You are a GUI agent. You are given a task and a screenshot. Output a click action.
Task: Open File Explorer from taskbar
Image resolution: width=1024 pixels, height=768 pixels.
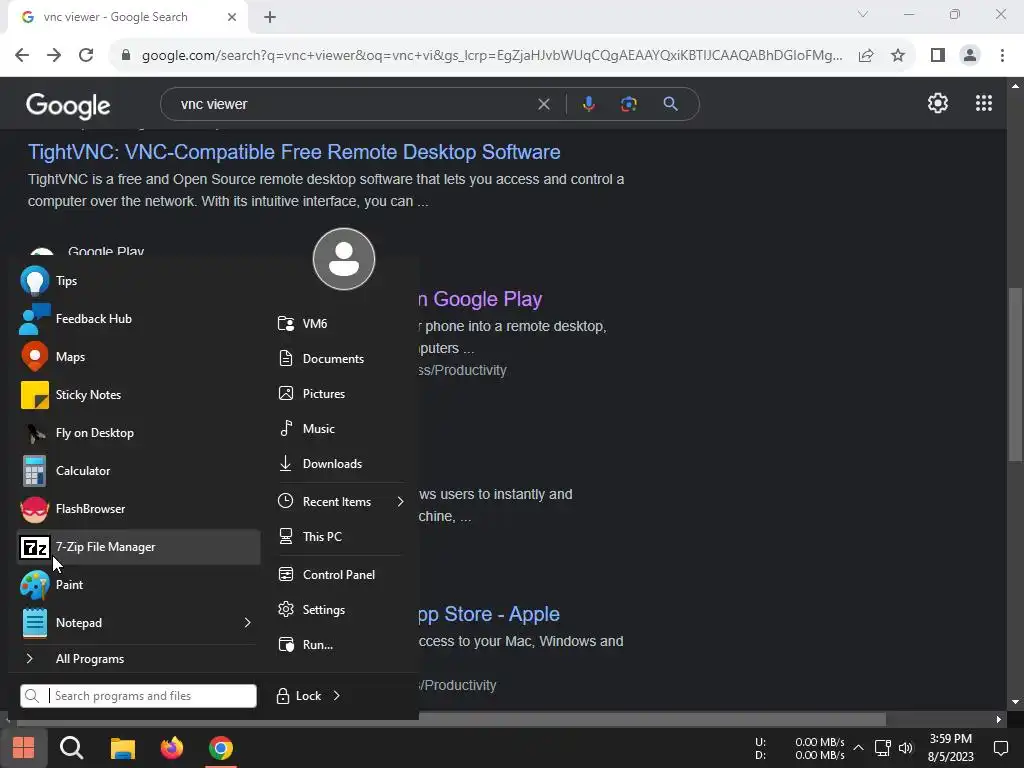(122, 748)
